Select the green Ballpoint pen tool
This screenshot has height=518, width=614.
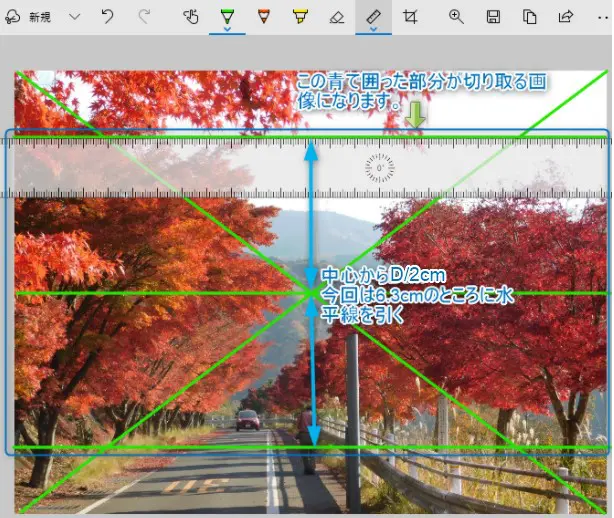click(x=227, y=16)
